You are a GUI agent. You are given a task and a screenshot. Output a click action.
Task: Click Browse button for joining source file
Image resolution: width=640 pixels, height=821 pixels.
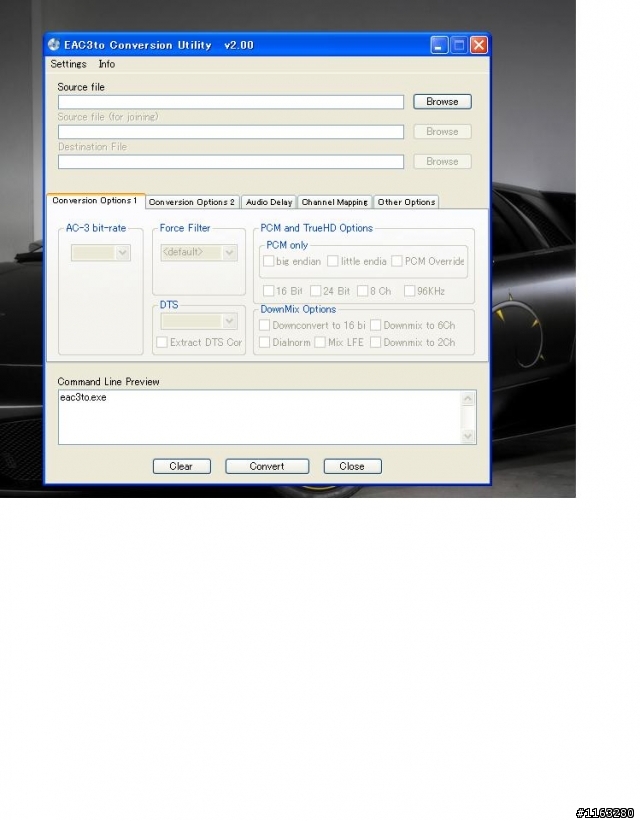(442, 131)
